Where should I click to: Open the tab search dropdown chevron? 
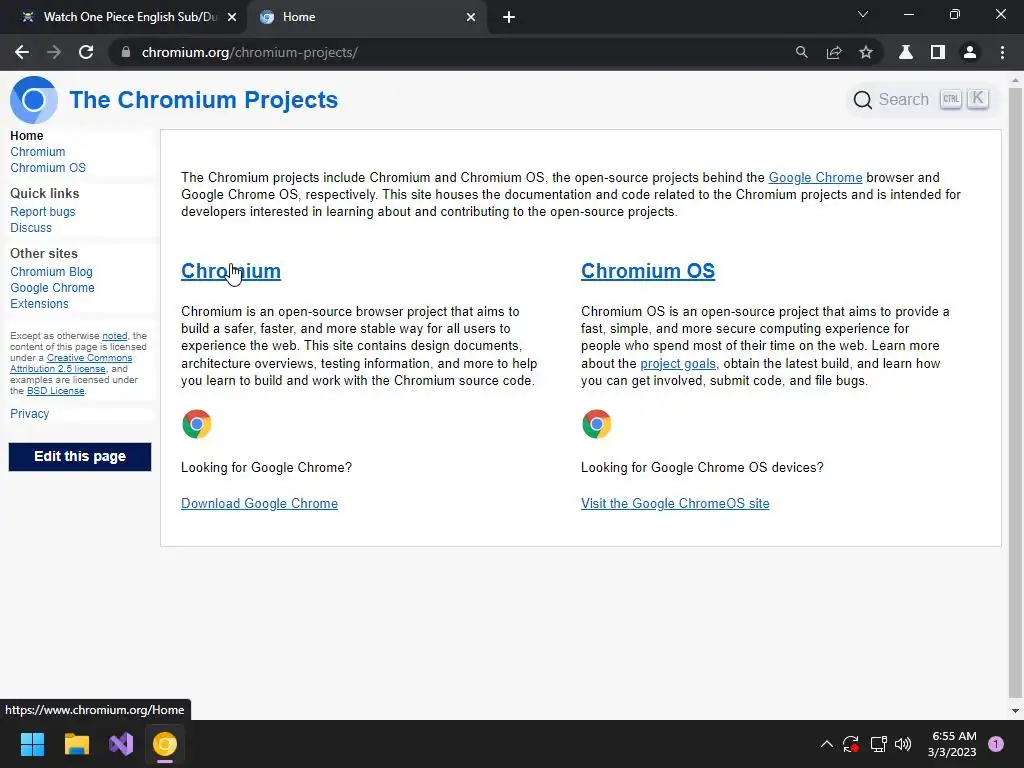coord(863,14)
